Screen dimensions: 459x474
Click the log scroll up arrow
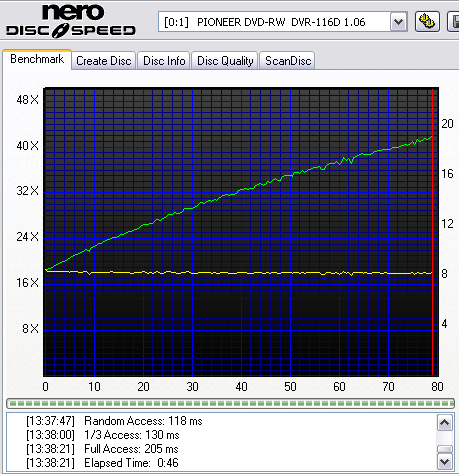(x=445, y=423)
